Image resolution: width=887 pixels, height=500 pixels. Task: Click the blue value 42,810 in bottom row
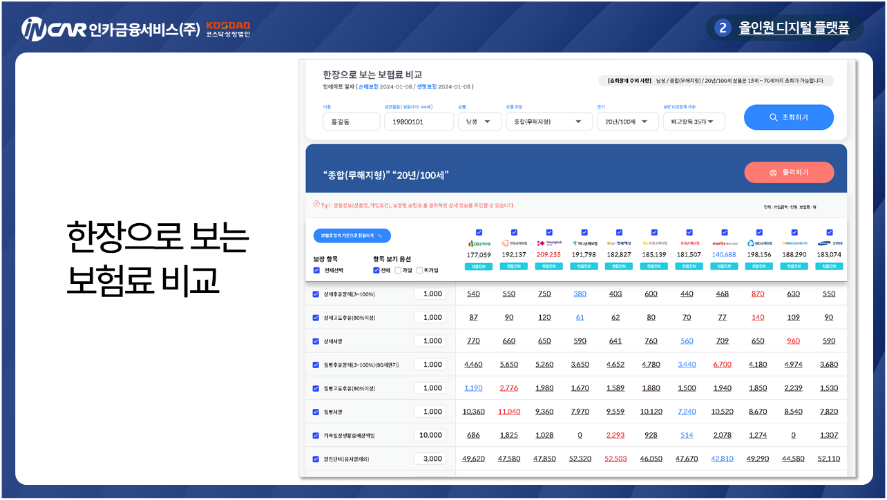722,459
